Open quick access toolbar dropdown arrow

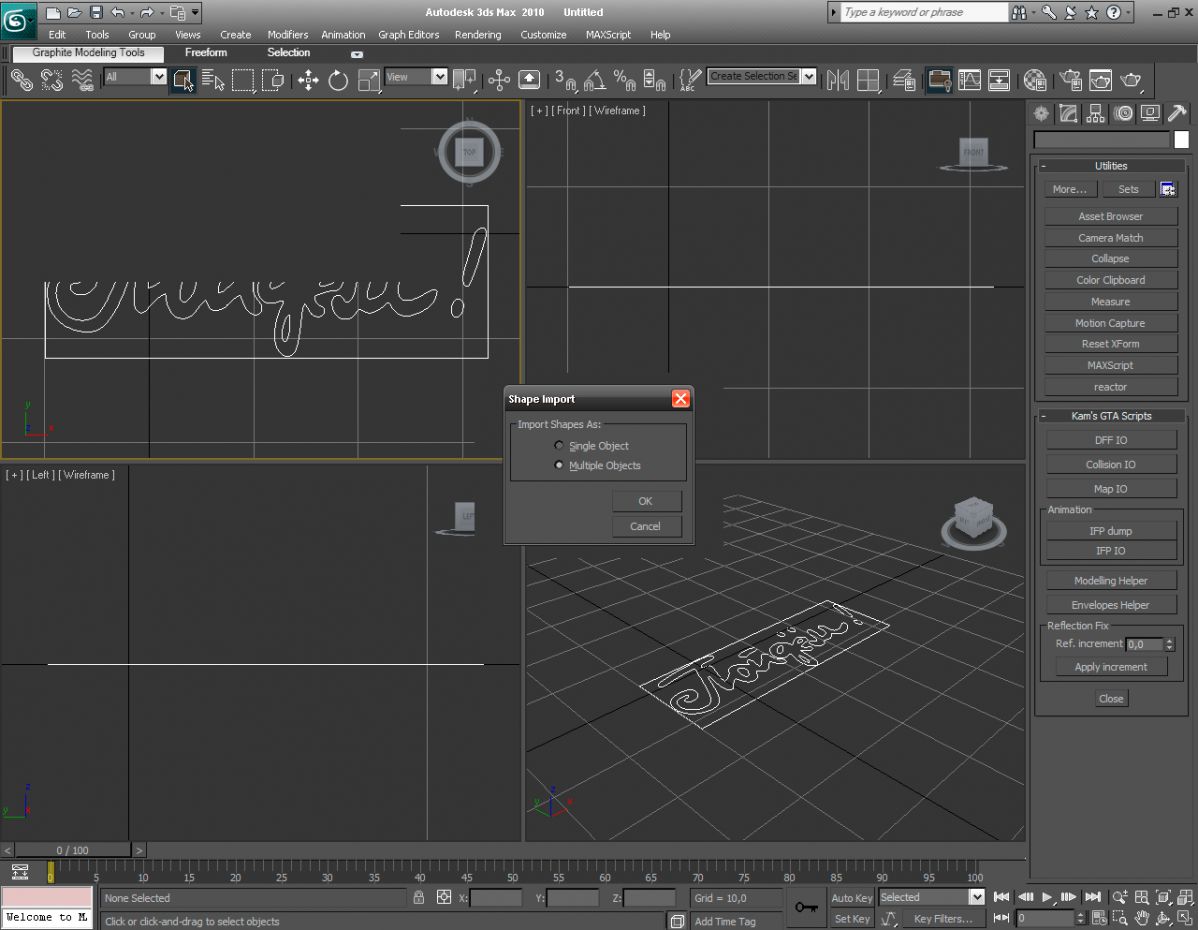point(196,12)
